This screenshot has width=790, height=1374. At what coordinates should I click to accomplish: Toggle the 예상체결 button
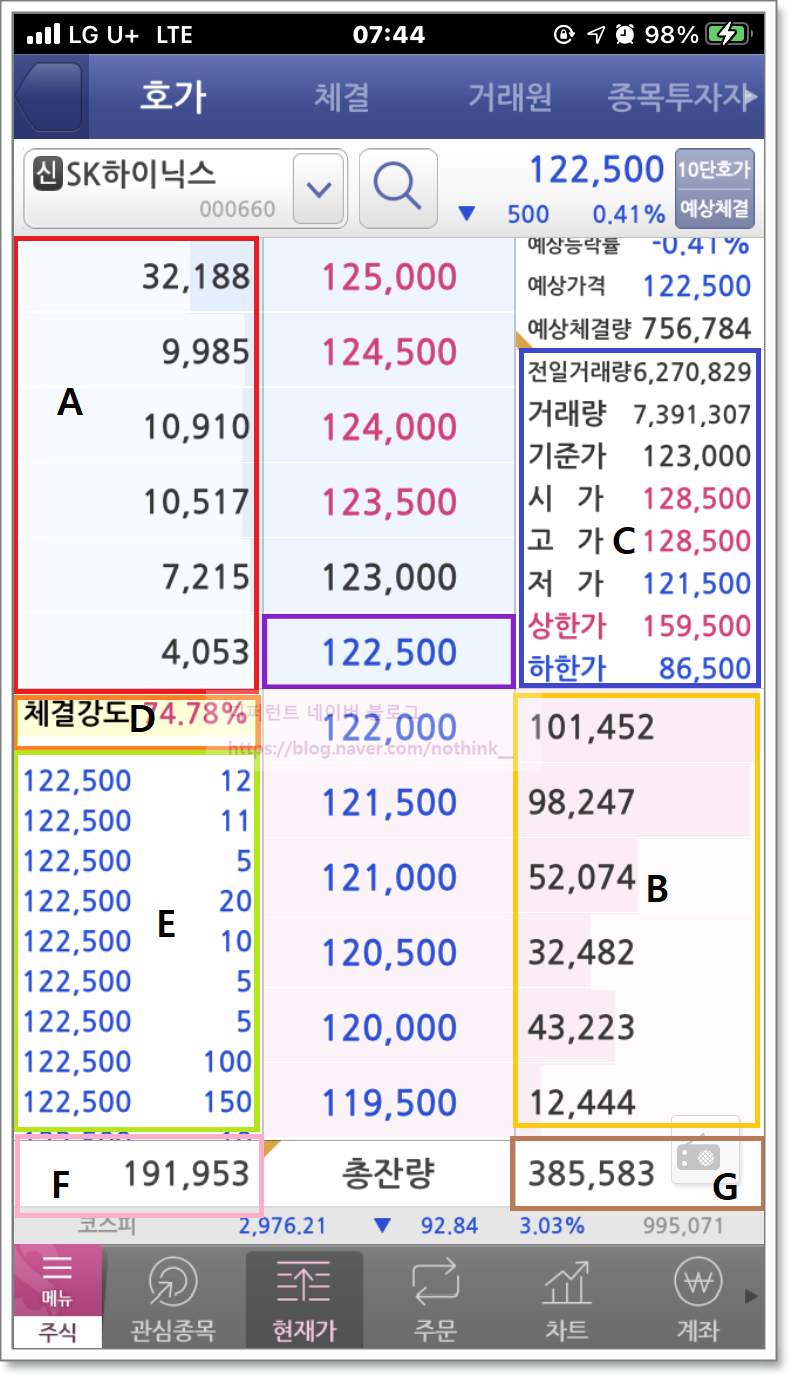[715, 209]
